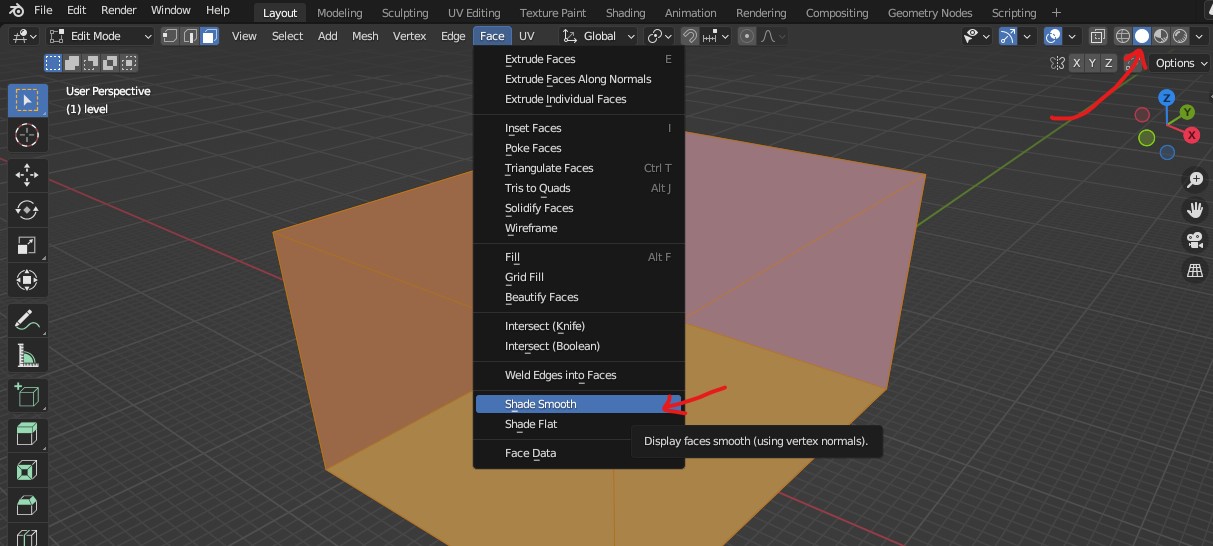Toggle mirror X axis
The image size is (1213, 546).
(1077, 63)
